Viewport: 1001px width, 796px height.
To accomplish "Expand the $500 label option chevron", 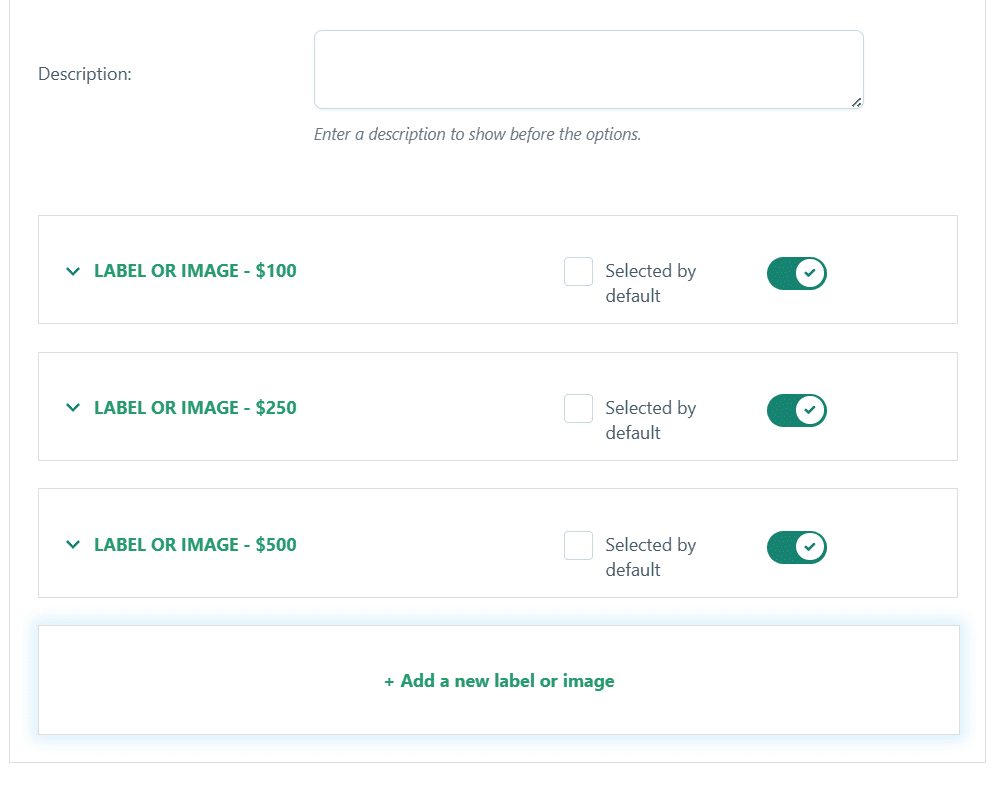I will (73, 545).
